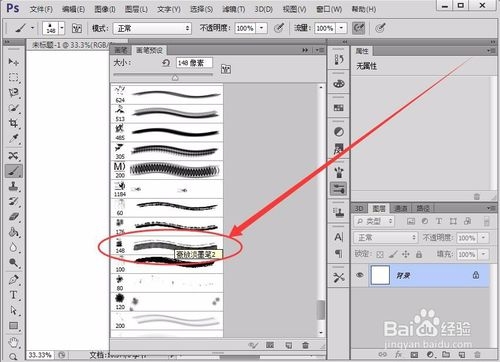The image size is (500, 362).
Task: Open the tool preset picker arrow
Action: (x=32, y=28)
